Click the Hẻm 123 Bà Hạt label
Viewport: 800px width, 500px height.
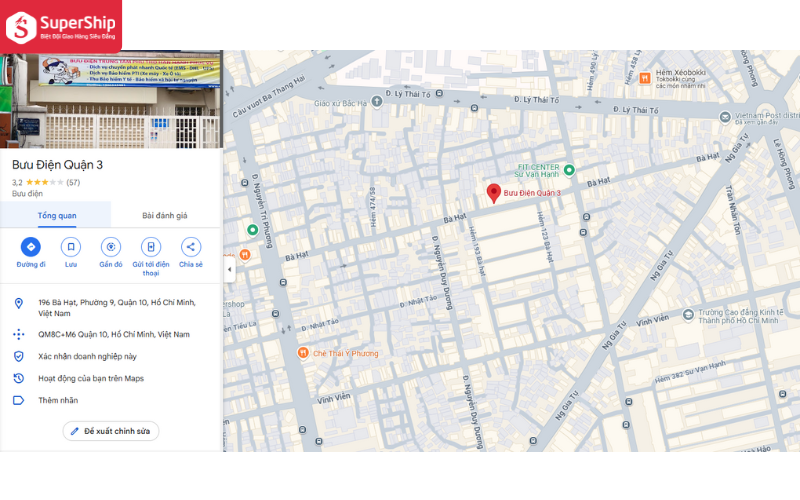[x=544, y=237]
